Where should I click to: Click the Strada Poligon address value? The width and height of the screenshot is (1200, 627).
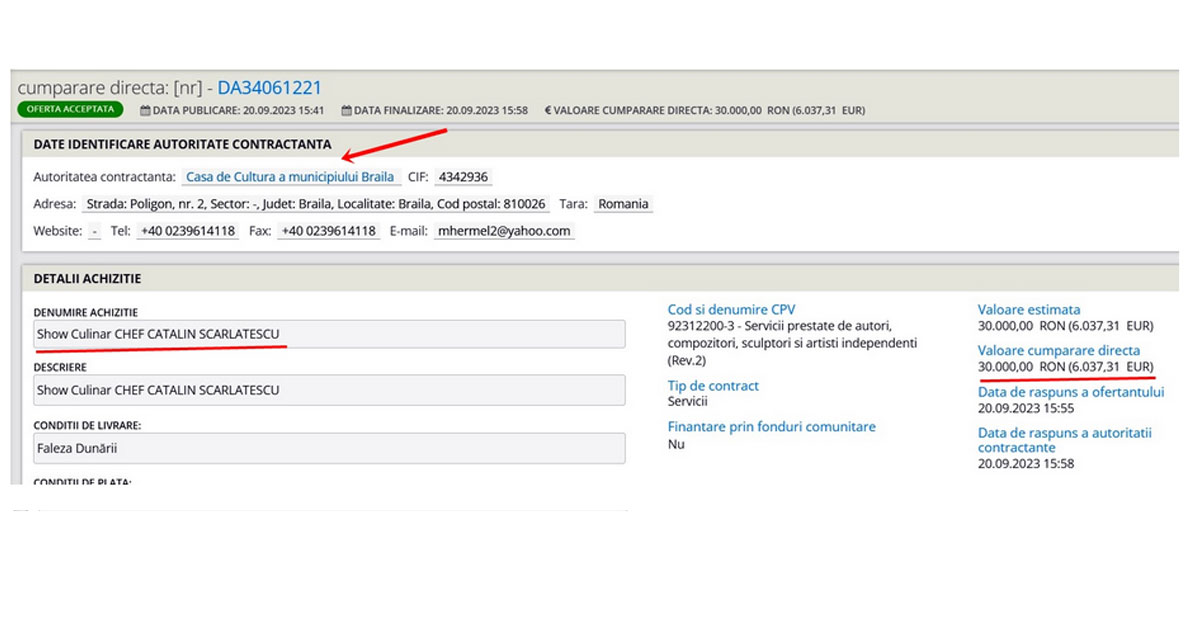[316, 204]
